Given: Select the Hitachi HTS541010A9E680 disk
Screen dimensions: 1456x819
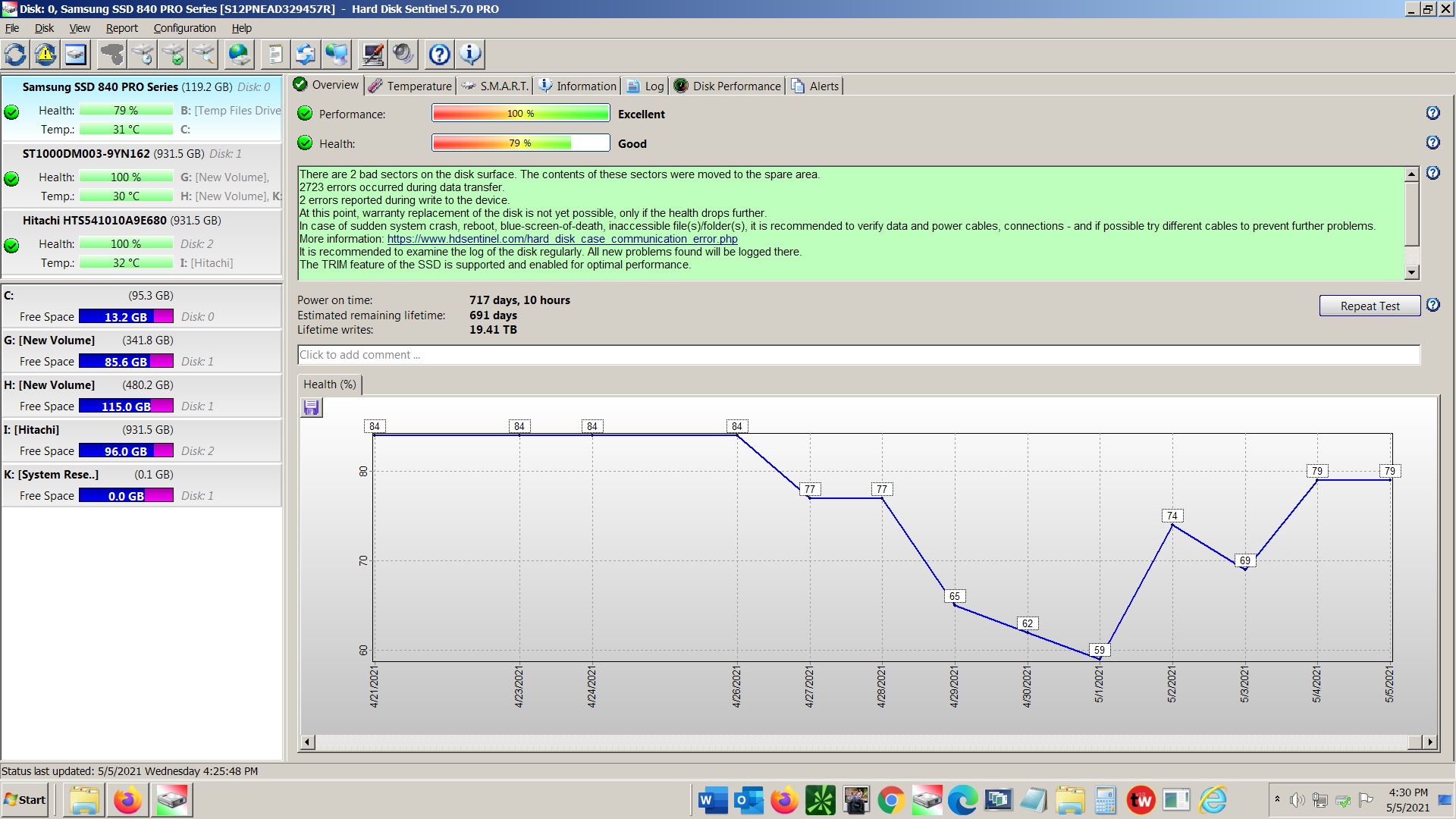Looking at the screenshot, I should (x=142, y=242).
